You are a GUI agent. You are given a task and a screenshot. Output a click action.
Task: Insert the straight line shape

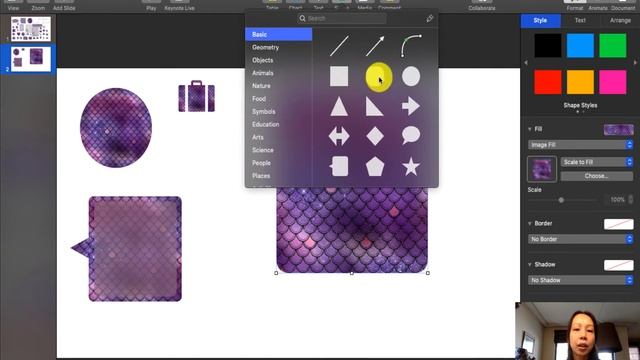point(339,46)
